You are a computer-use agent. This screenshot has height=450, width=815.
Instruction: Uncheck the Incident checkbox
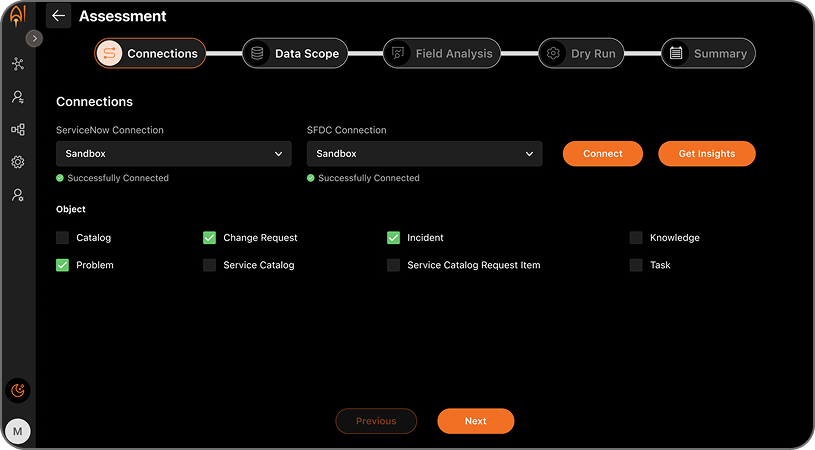coord(393,238)
